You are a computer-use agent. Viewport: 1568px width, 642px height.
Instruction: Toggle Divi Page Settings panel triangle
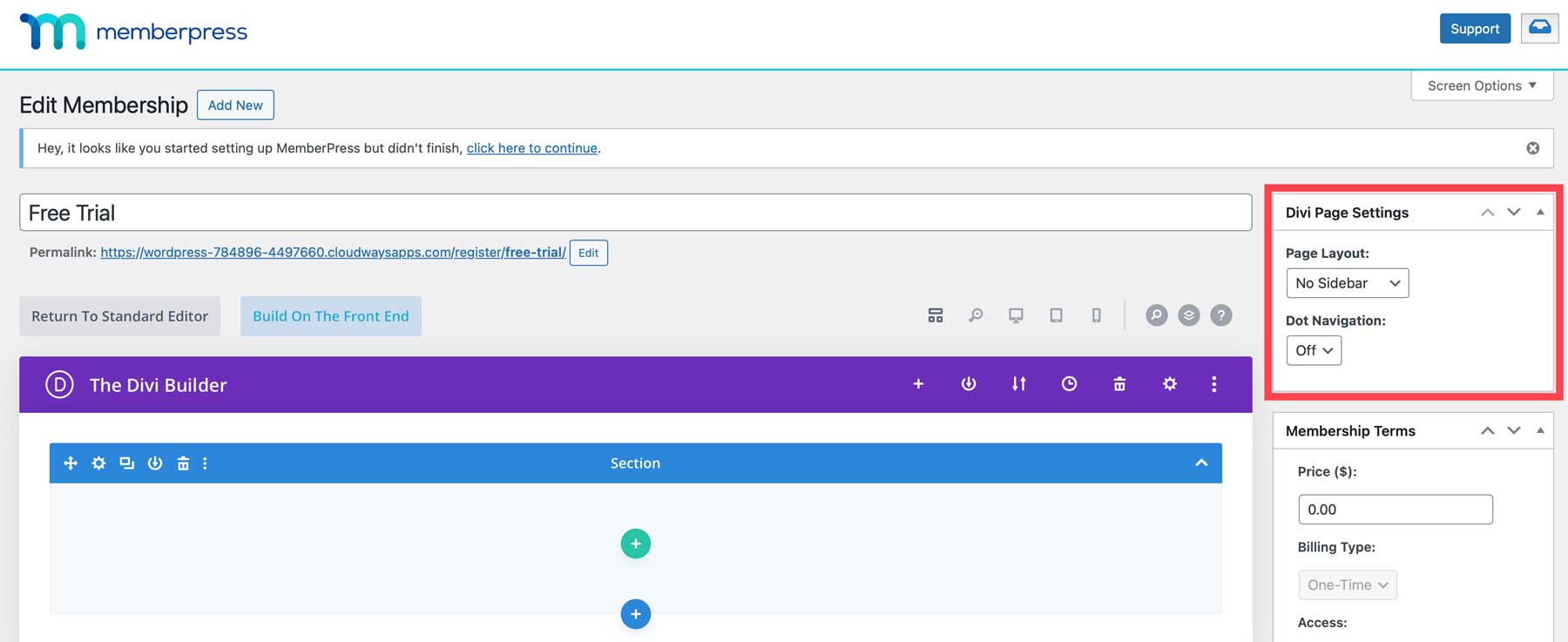(1540, 212)
